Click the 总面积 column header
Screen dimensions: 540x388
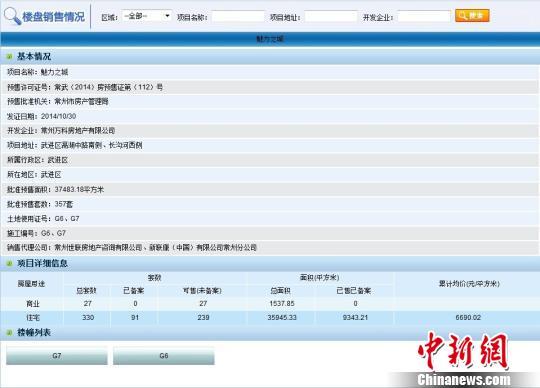point(280,291)
